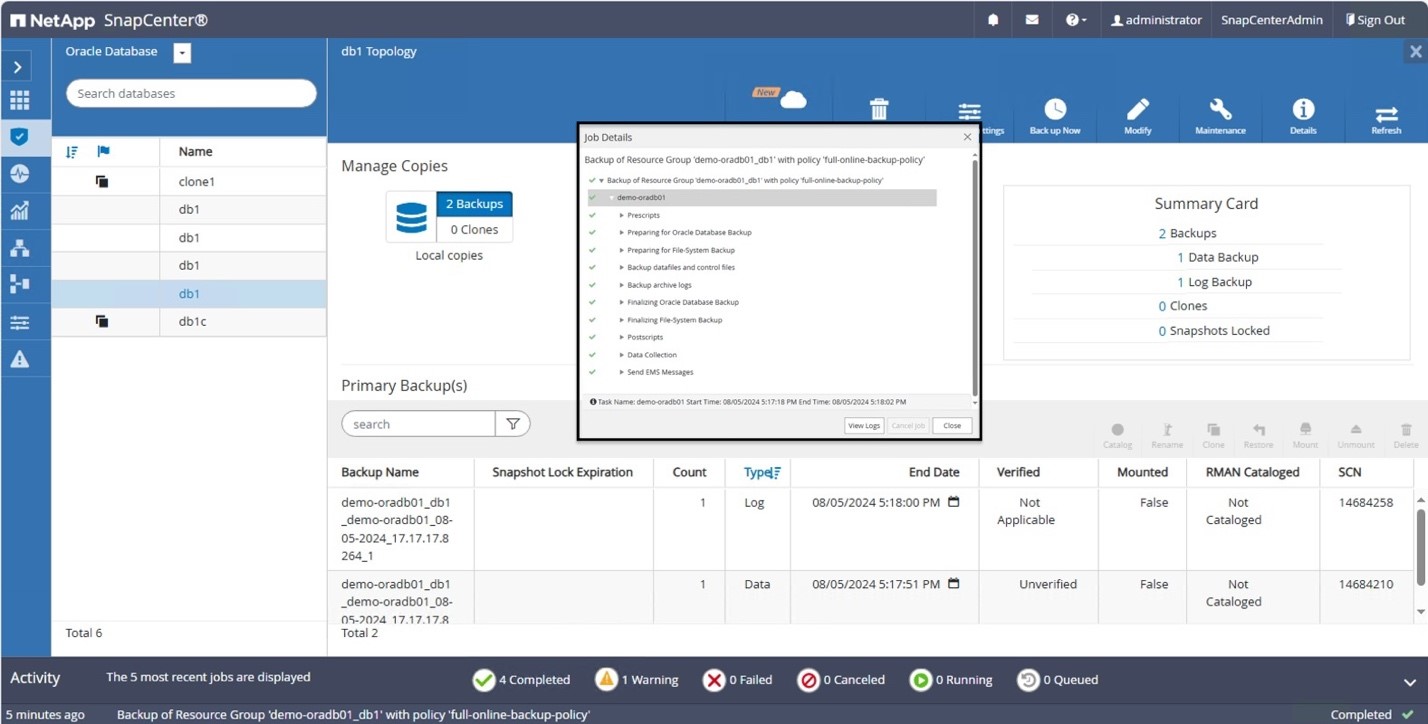
Task: Close the db1 Topology panel
Action: coord(1415,51)
